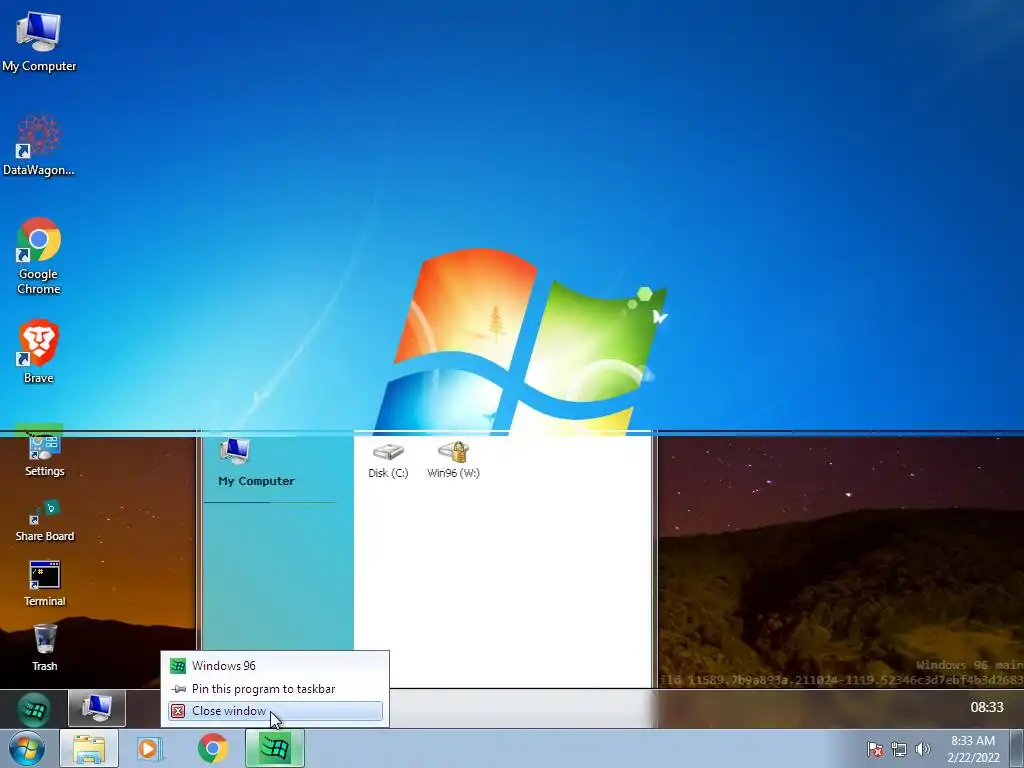Viewport: 1024px width, 768px height.
Task: Open the Share Board desktop icon
Action: coord(44,521)
